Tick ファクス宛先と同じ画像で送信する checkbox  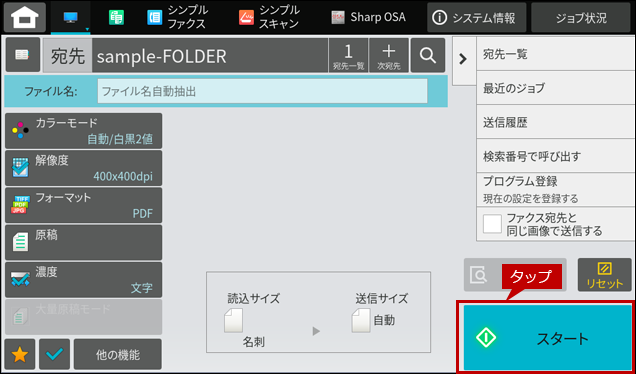click(492, 224)
